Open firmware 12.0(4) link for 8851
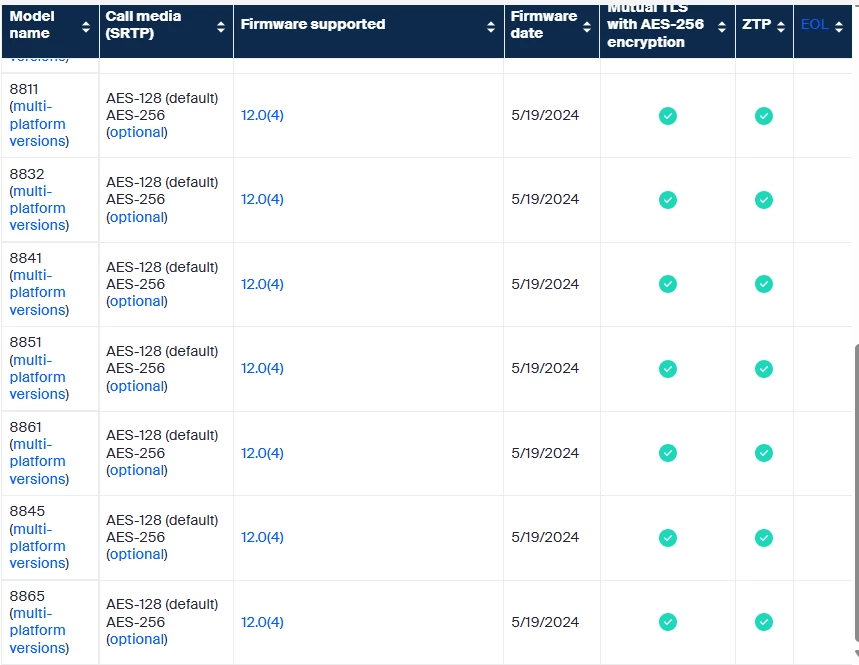Image resolution: width=859 pixels, height=665 pixels. [x=262, y=368]
